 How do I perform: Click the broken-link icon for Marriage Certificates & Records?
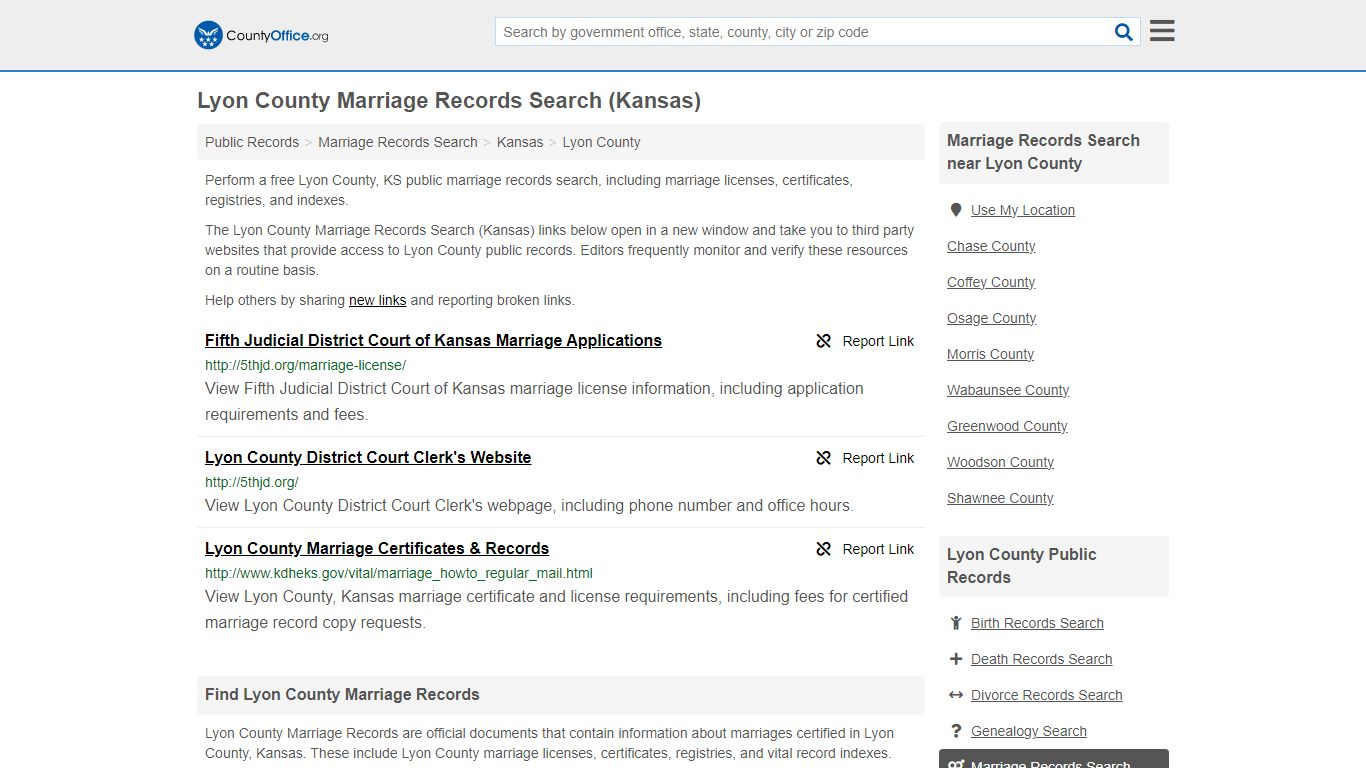824,549
